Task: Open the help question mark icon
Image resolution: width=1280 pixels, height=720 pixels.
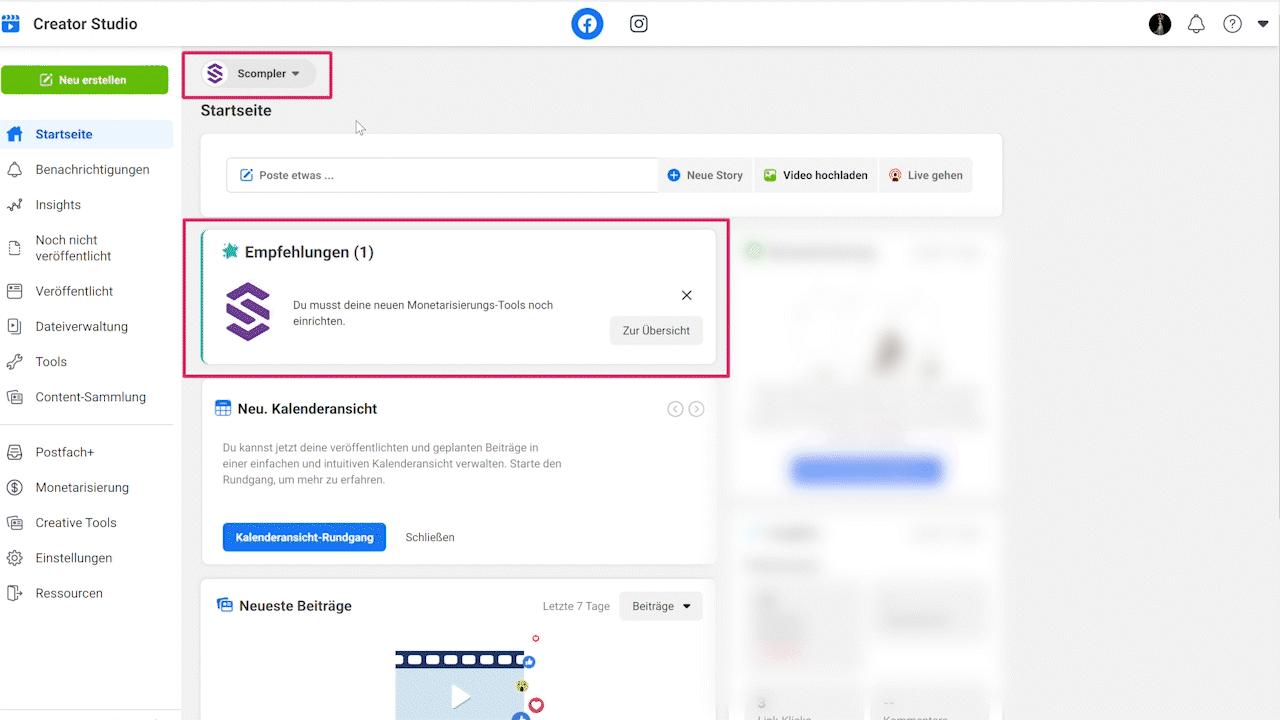Action: point(1232,24)
